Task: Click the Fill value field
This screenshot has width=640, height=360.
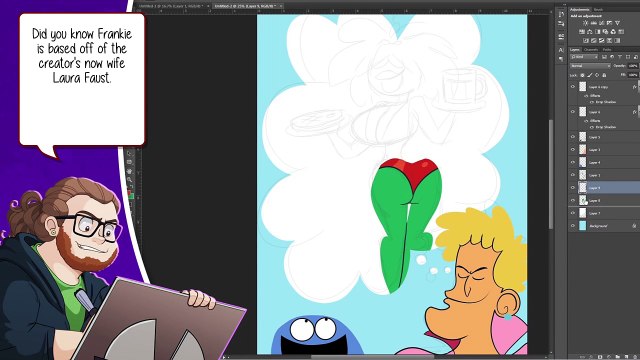Action: (633, 75)
